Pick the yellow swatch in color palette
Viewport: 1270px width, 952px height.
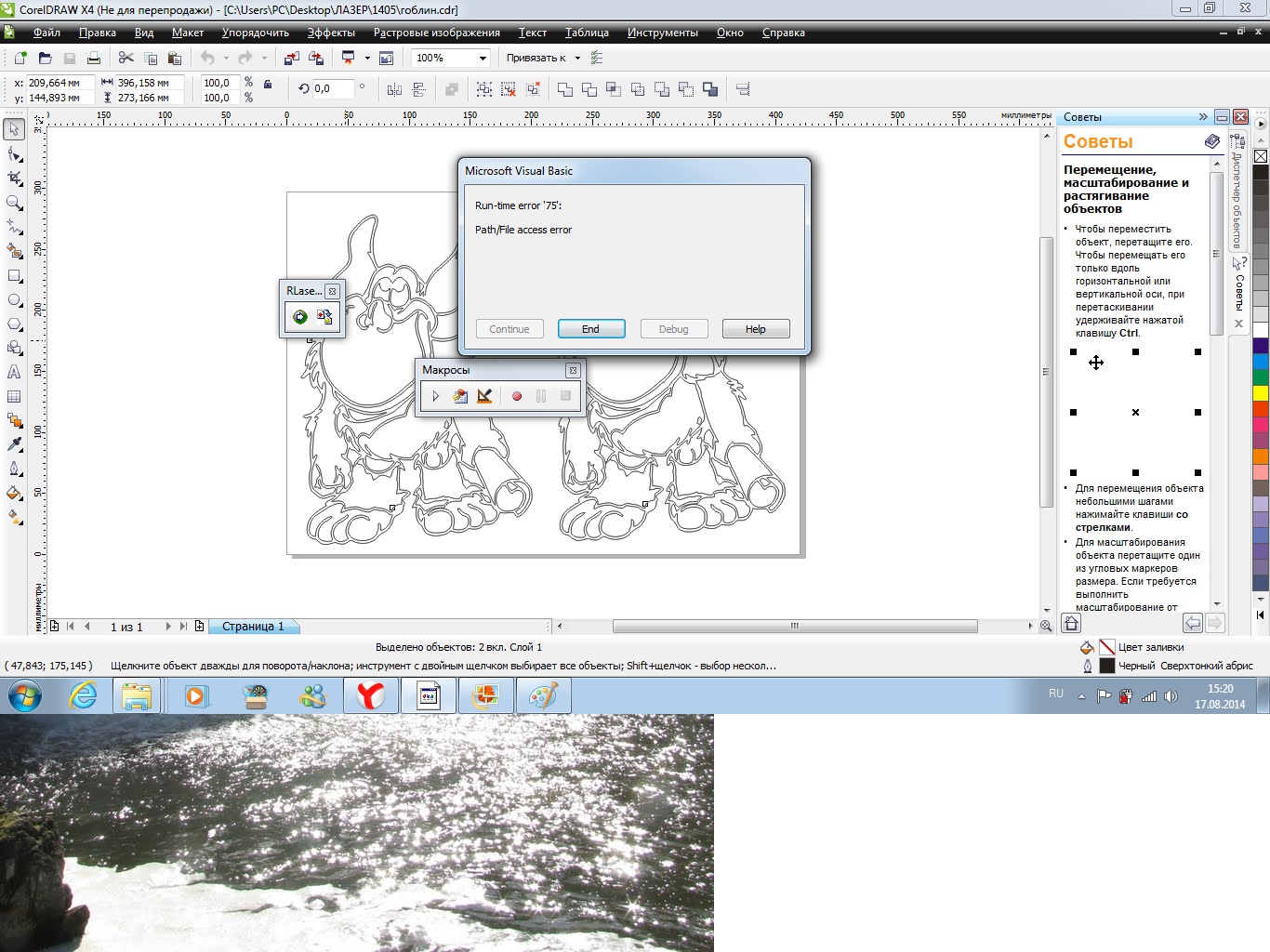1261,393
